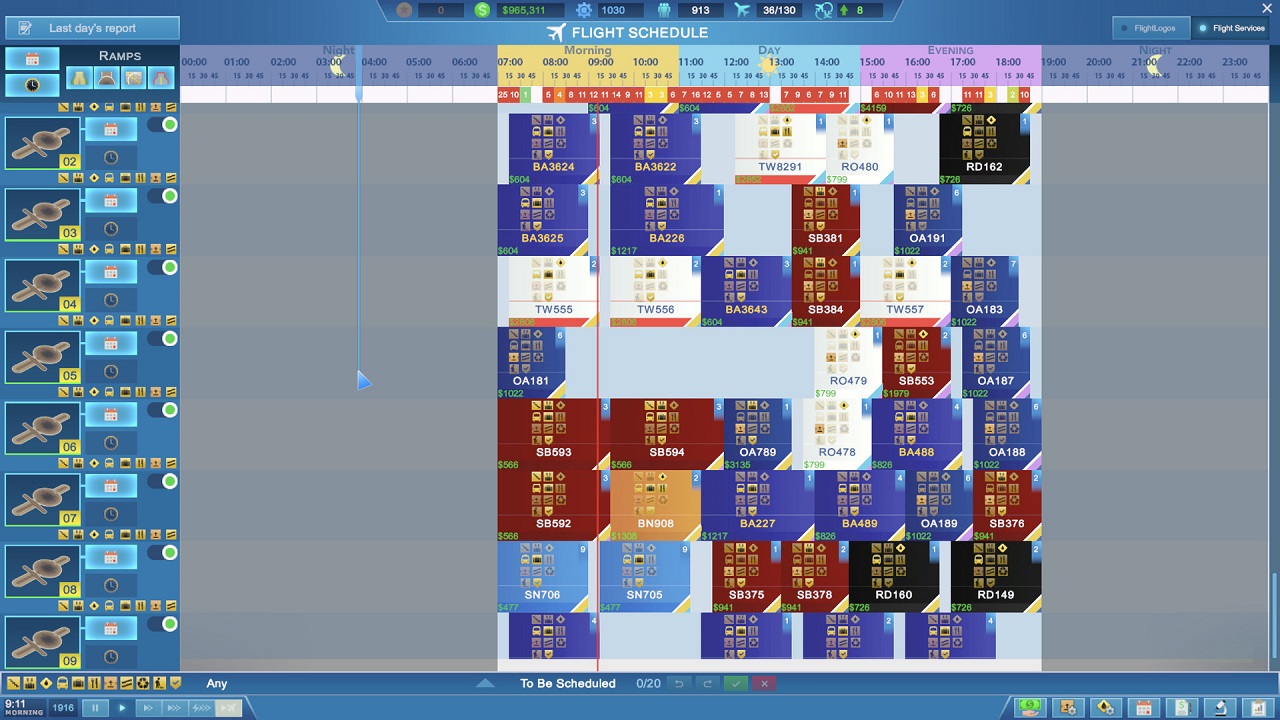Viewport: 1280px width, 720px height.
Task: Pause the game simulation
Action: [x=96, y=708]
